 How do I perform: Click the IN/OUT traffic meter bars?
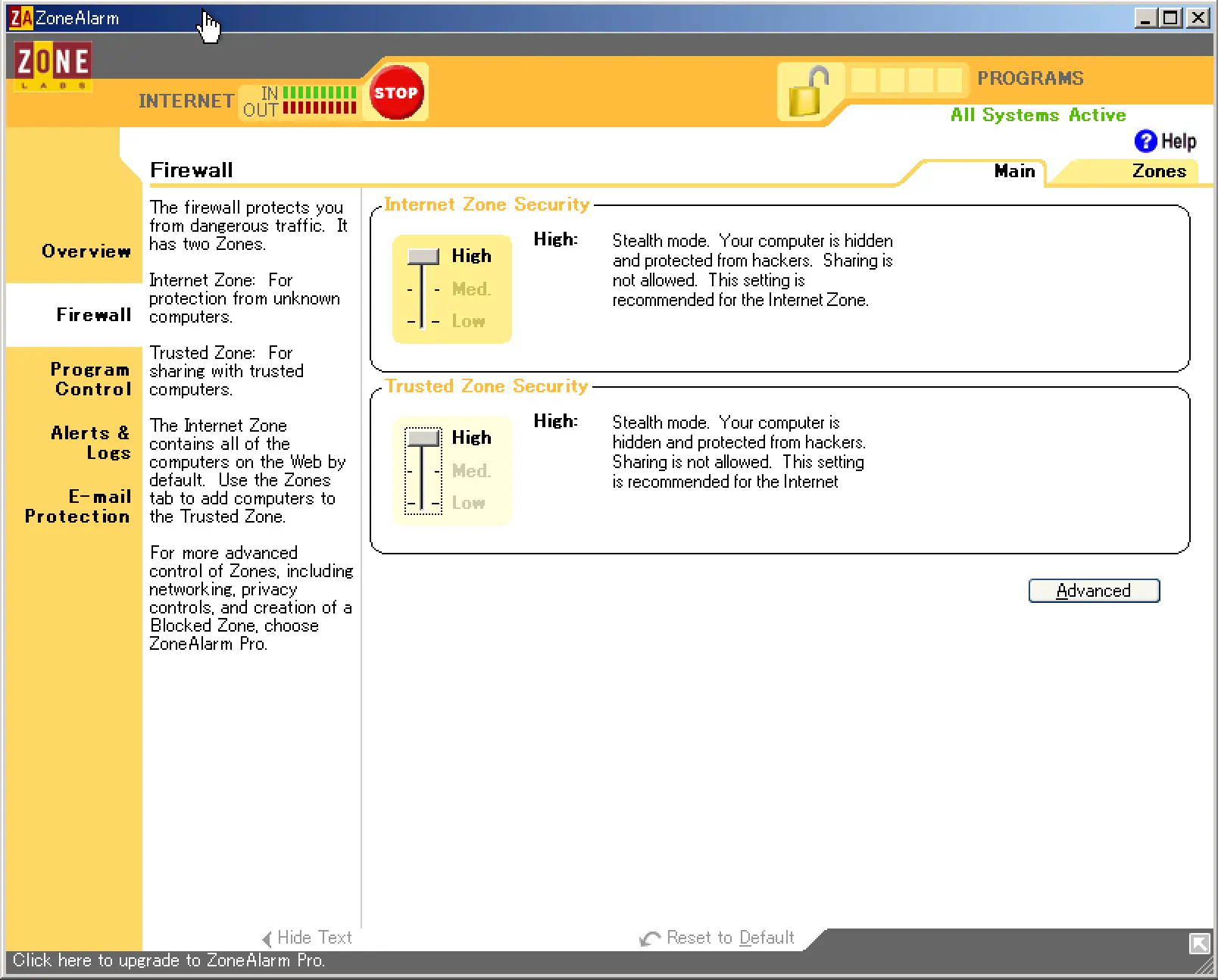318,101
